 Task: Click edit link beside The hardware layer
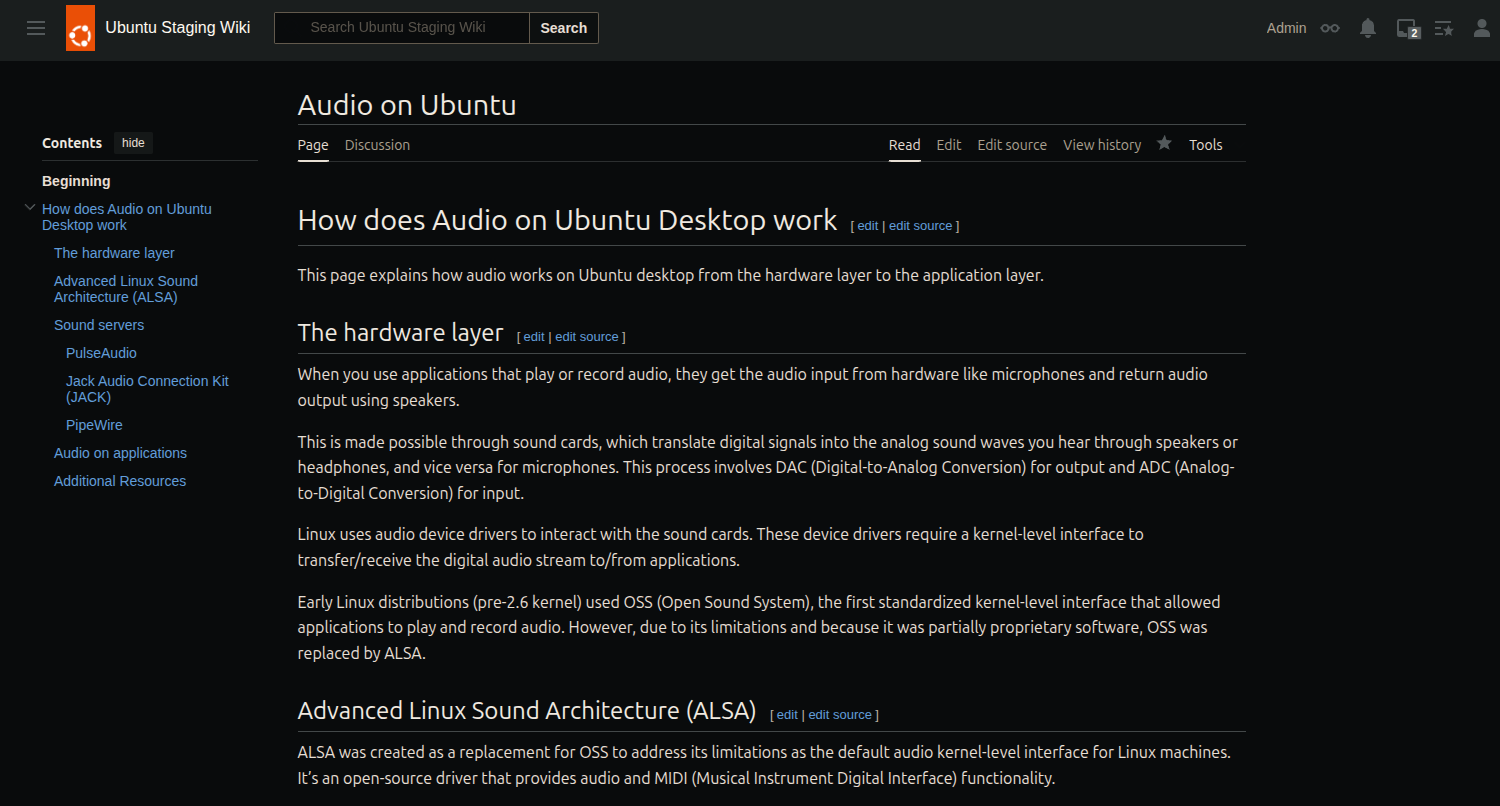[533, 337]
